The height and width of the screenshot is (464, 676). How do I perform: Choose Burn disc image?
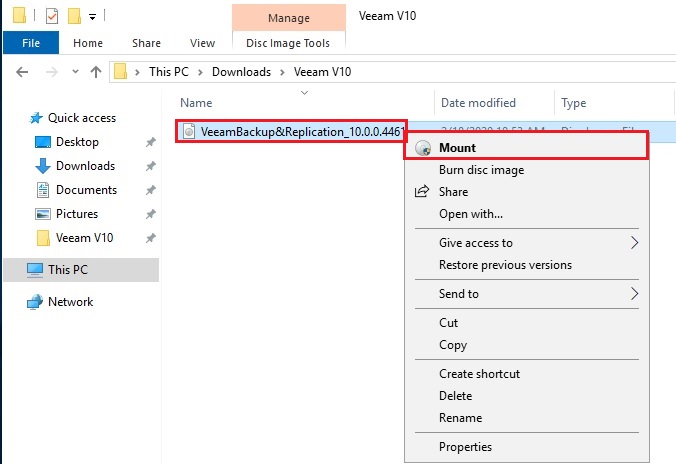482,170
